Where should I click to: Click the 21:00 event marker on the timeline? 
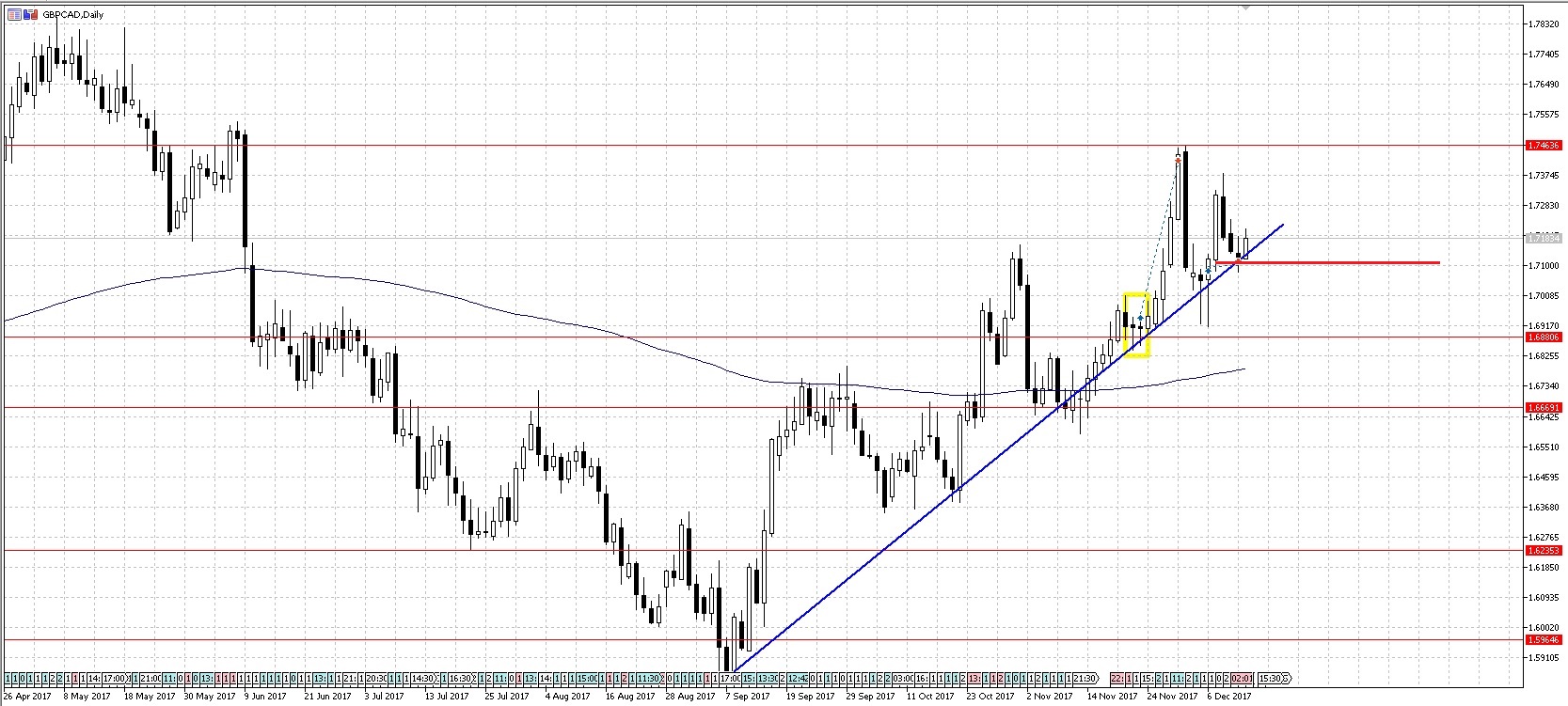[x=150, y=678]
